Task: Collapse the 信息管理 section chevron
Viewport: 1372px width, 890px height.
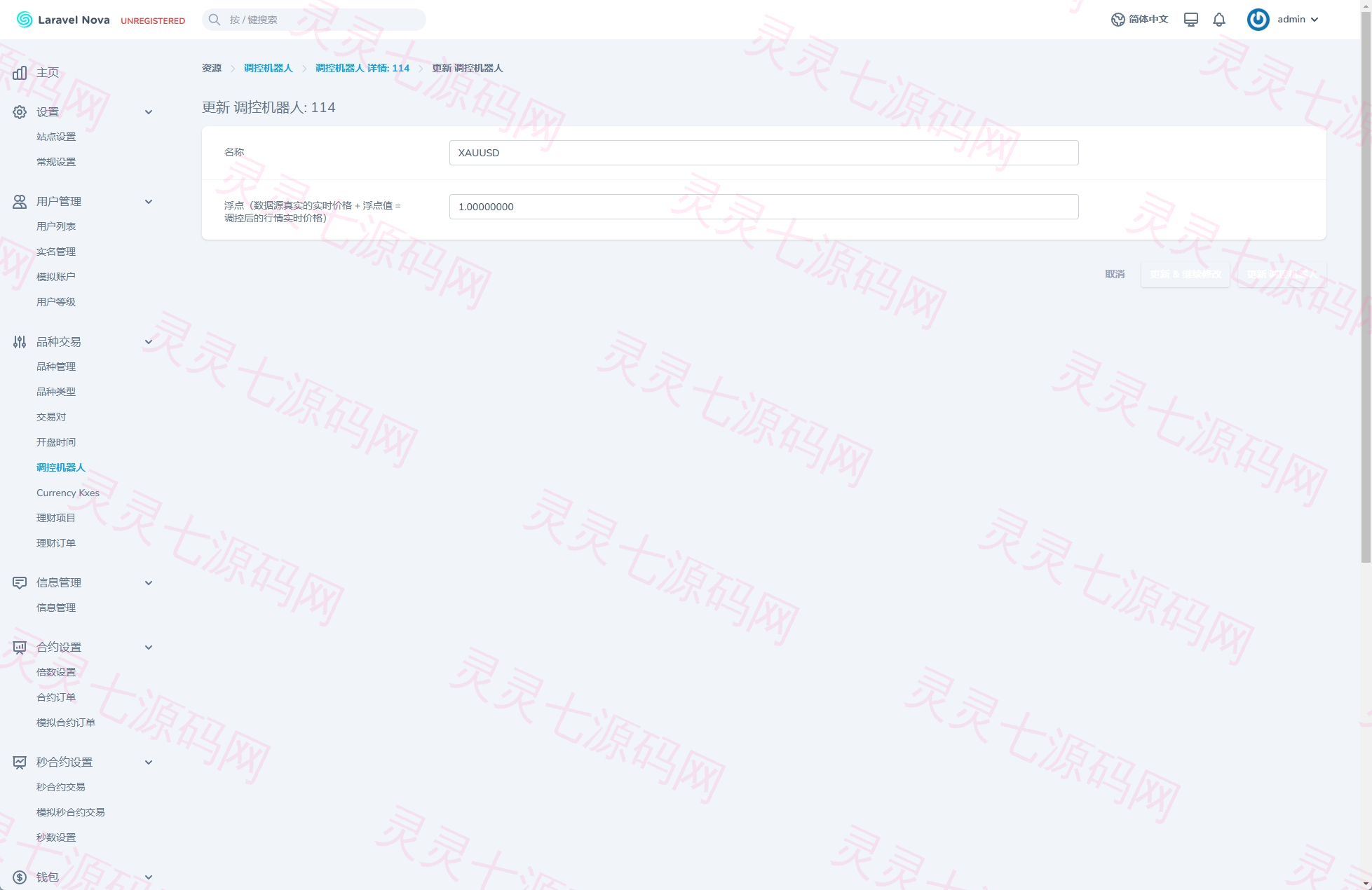Action: (x=149, y=583)
